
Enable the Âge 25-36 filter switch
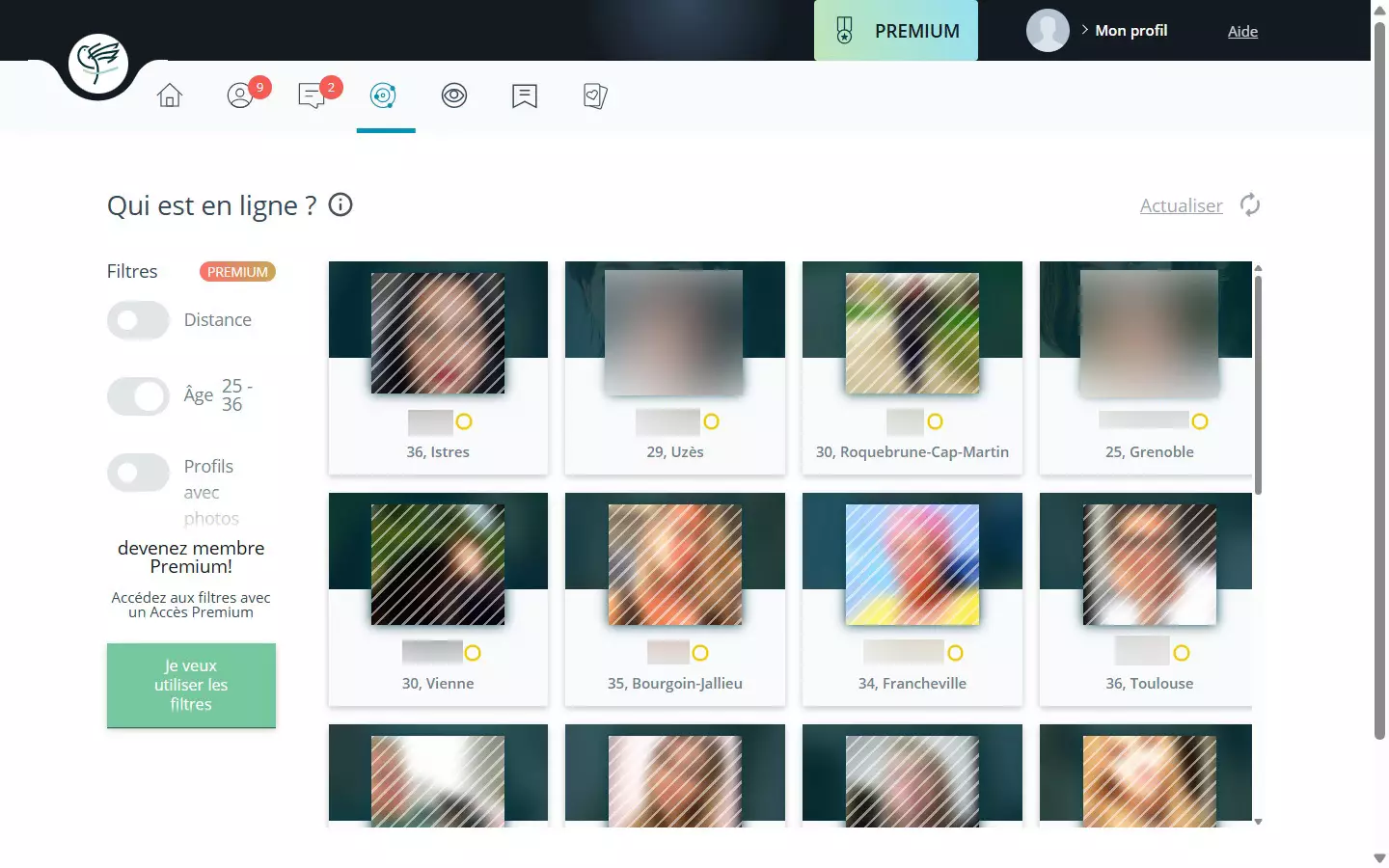[x=138, y=395]
